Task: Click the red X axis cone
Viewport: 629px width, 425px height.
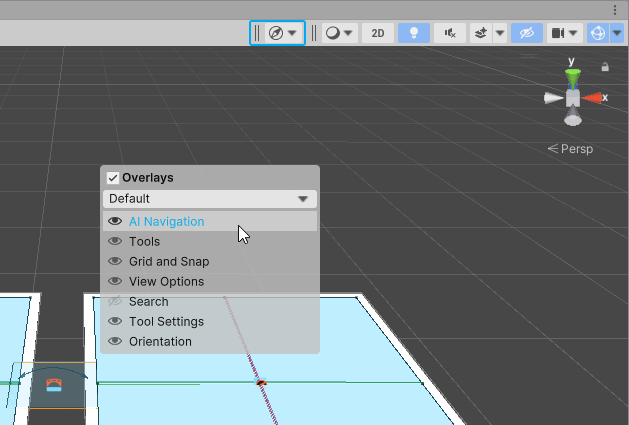Action: click(595, 98)
